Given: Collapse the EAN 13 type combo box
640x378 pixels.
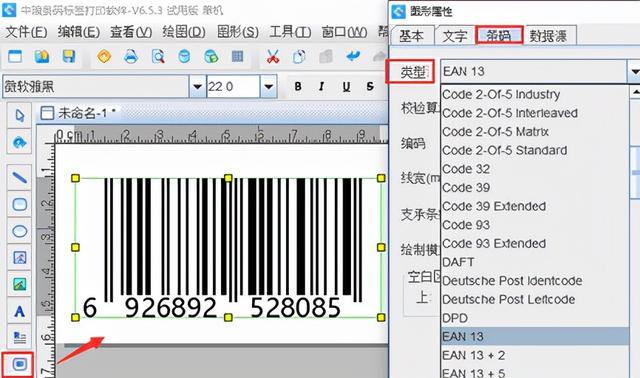Looking at the screenshot, I should tap(633, 72).
